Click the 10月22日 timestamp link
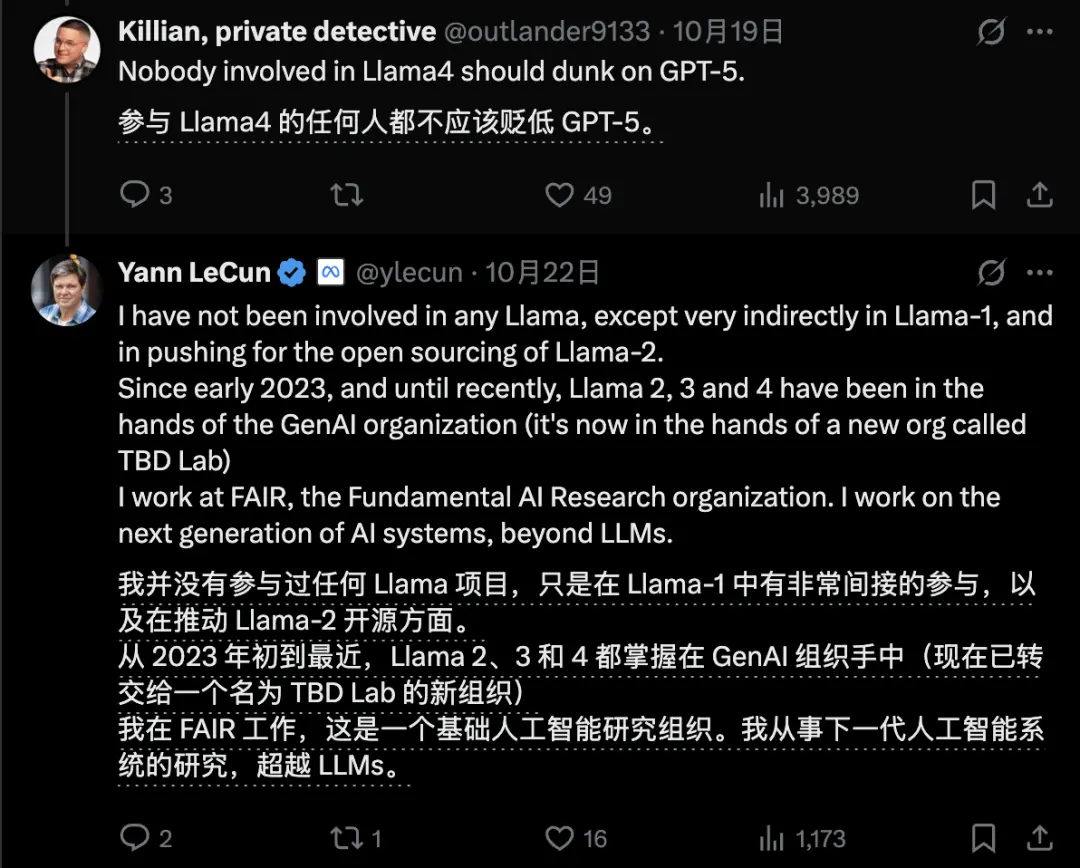 (542, 272)
